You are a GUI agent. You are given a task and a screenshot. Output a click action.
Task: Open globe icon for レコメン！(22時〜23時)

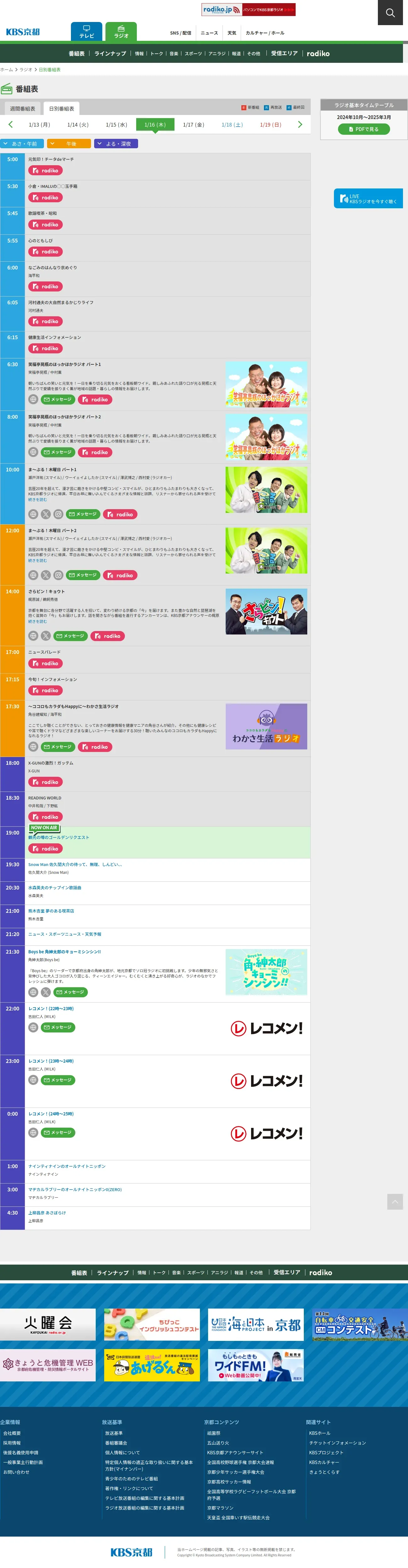click(x=34, y=1027)
